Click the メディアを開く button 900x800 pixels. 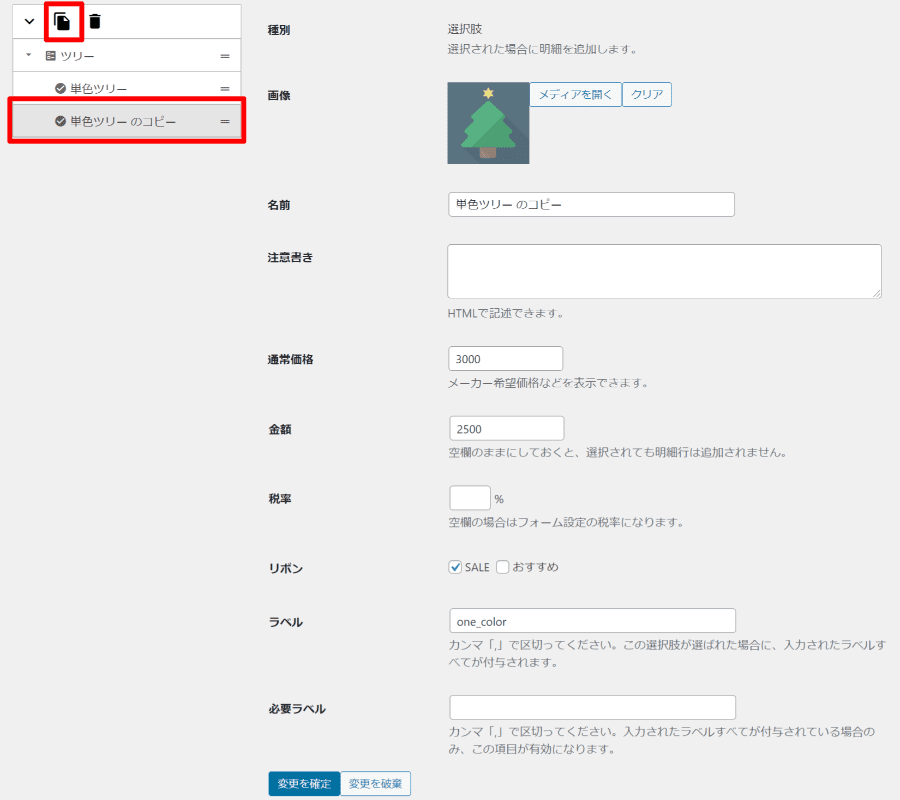pos(575,95)
